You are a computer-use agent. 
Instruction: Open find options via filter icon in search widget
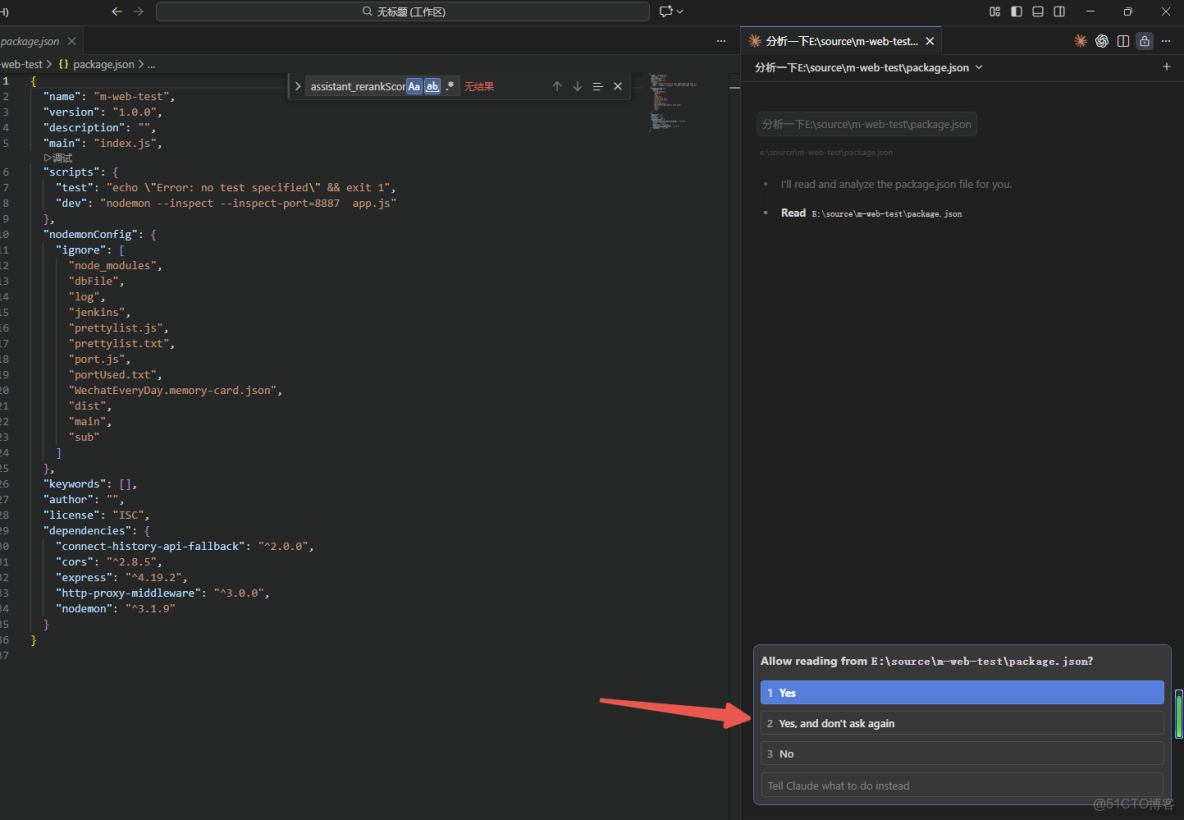[x=597, y=86]
